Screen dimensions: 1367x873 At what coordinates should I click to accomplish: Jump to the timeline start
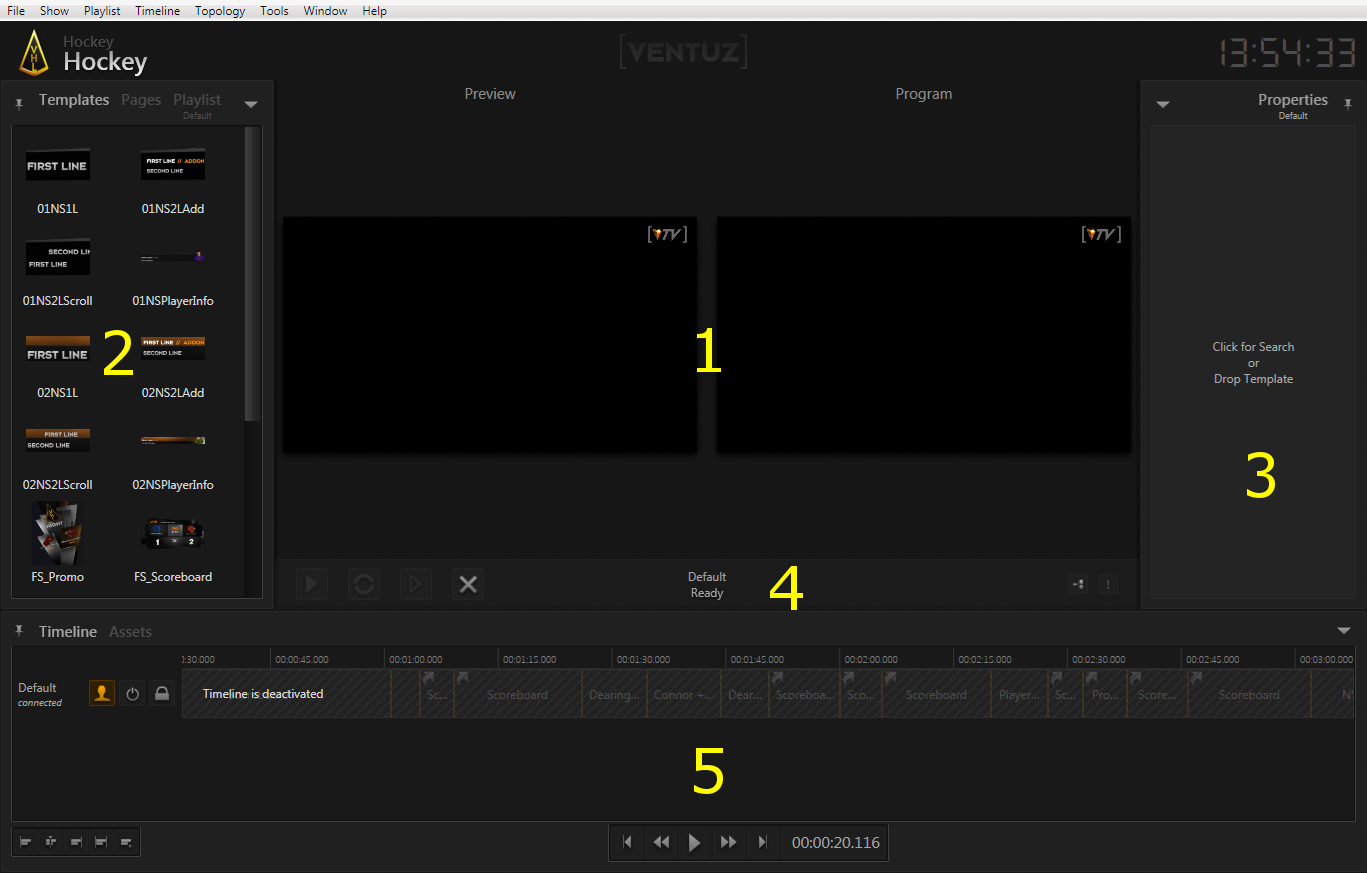pyautogui.click(x=627, y=843)
